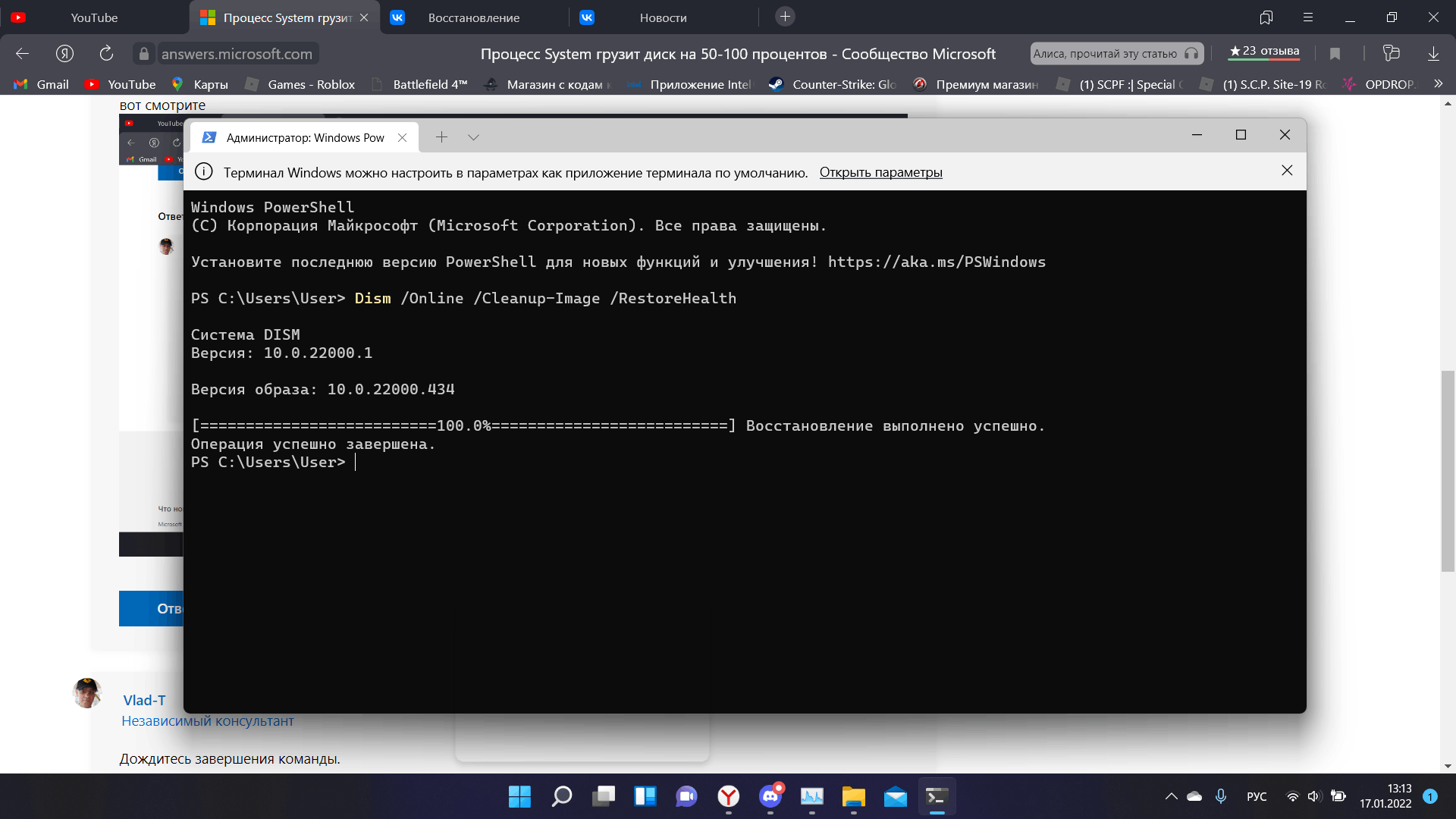Viewport: 1456px width, 819px height.
Task: Click Открыть параметры link in terminal
Action: click(x=880, y=172)
